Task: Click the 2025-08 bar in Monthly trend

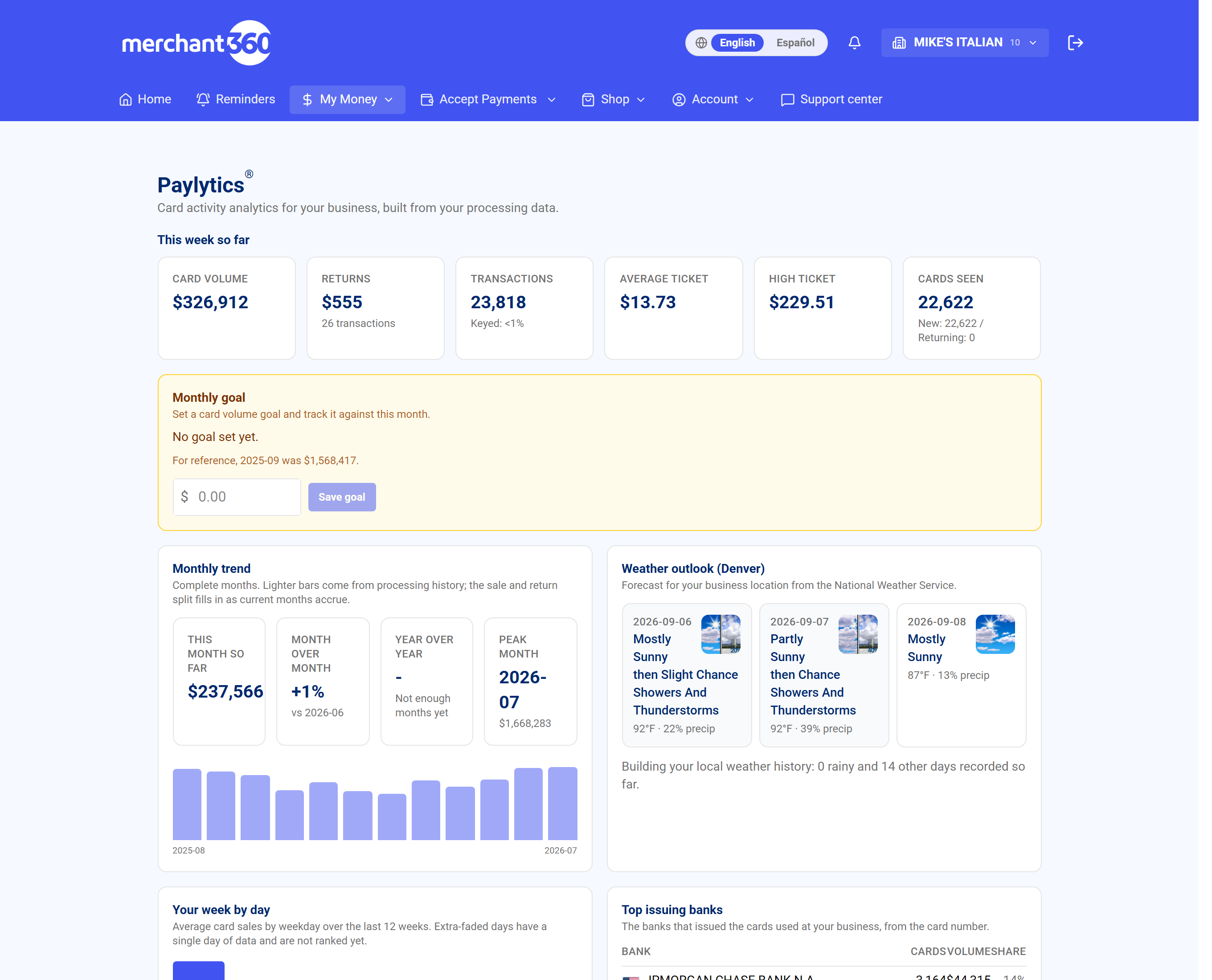Action: click(187, 804)
